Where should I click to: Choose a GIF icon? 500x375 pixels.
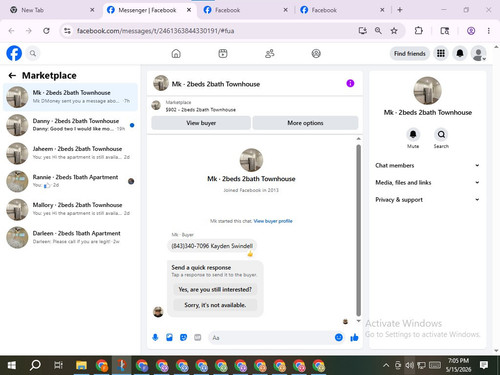[x=198, y=338]
